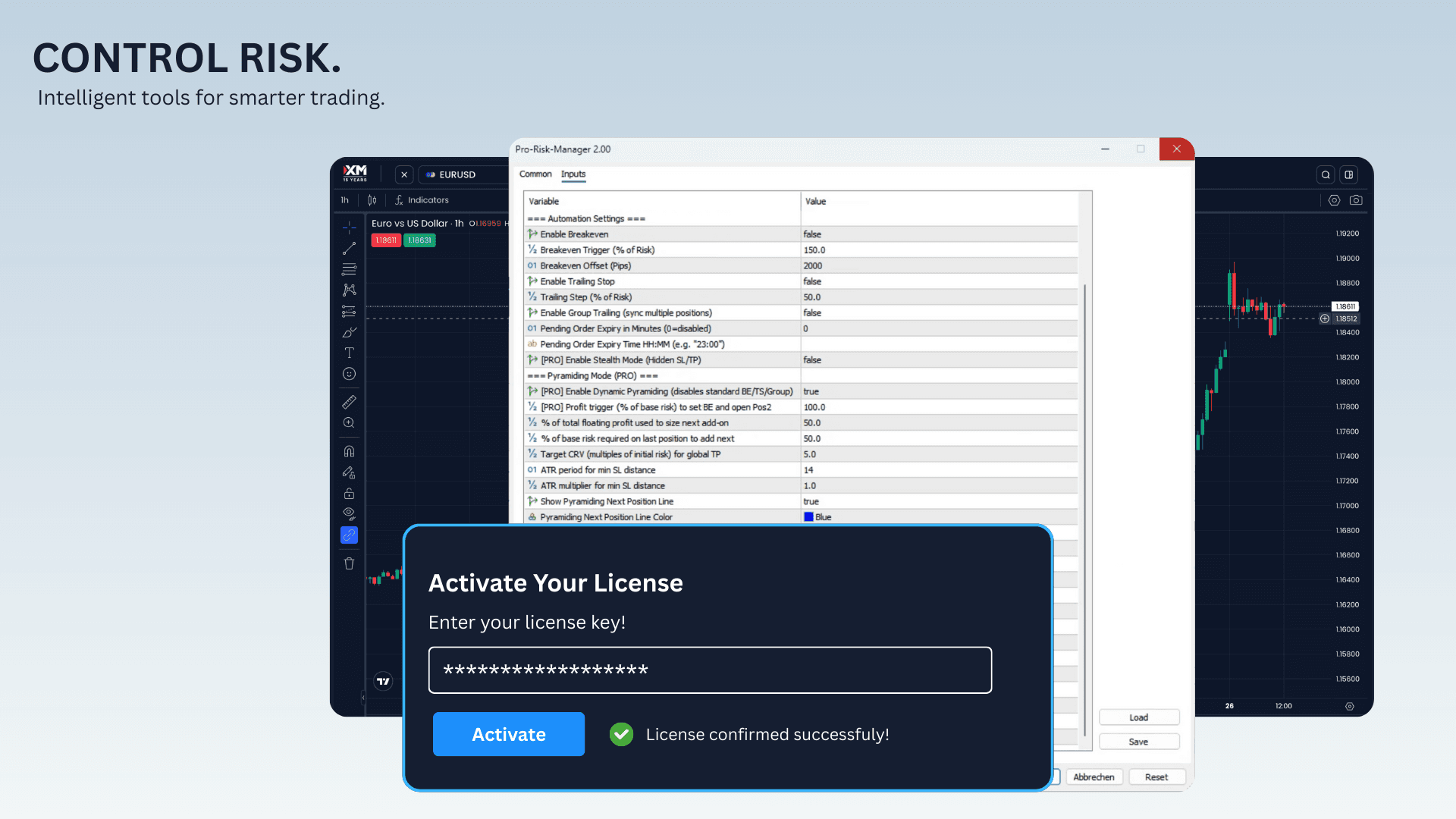Click Save in Pro-Risk-Manager
Image resolution: width=1456 pixels, height=819 pixels.
[x=1139, y=741]
